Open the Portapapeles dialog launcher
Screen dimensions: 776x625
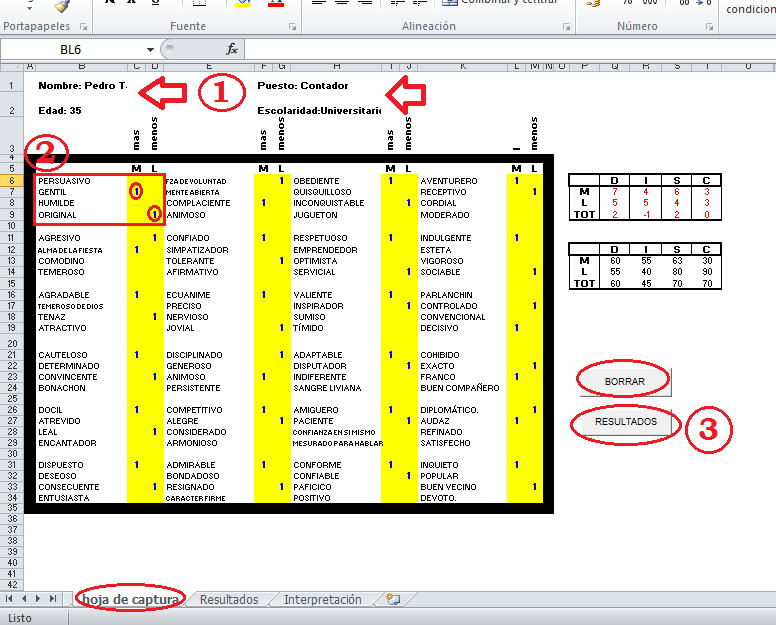pyautogui.click(x=82, y=27)
